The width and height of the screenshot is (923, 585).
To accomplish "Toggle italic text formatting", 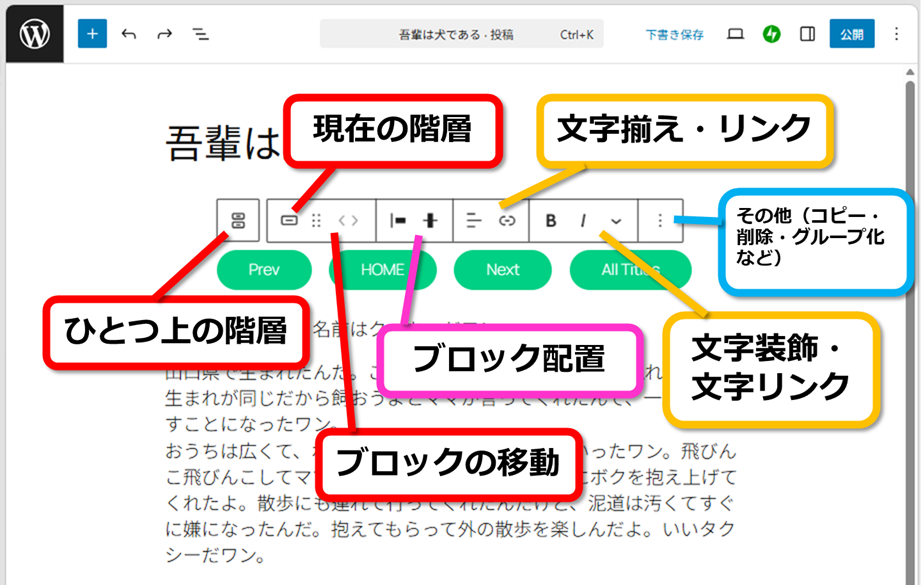I will tap(583, 221).
